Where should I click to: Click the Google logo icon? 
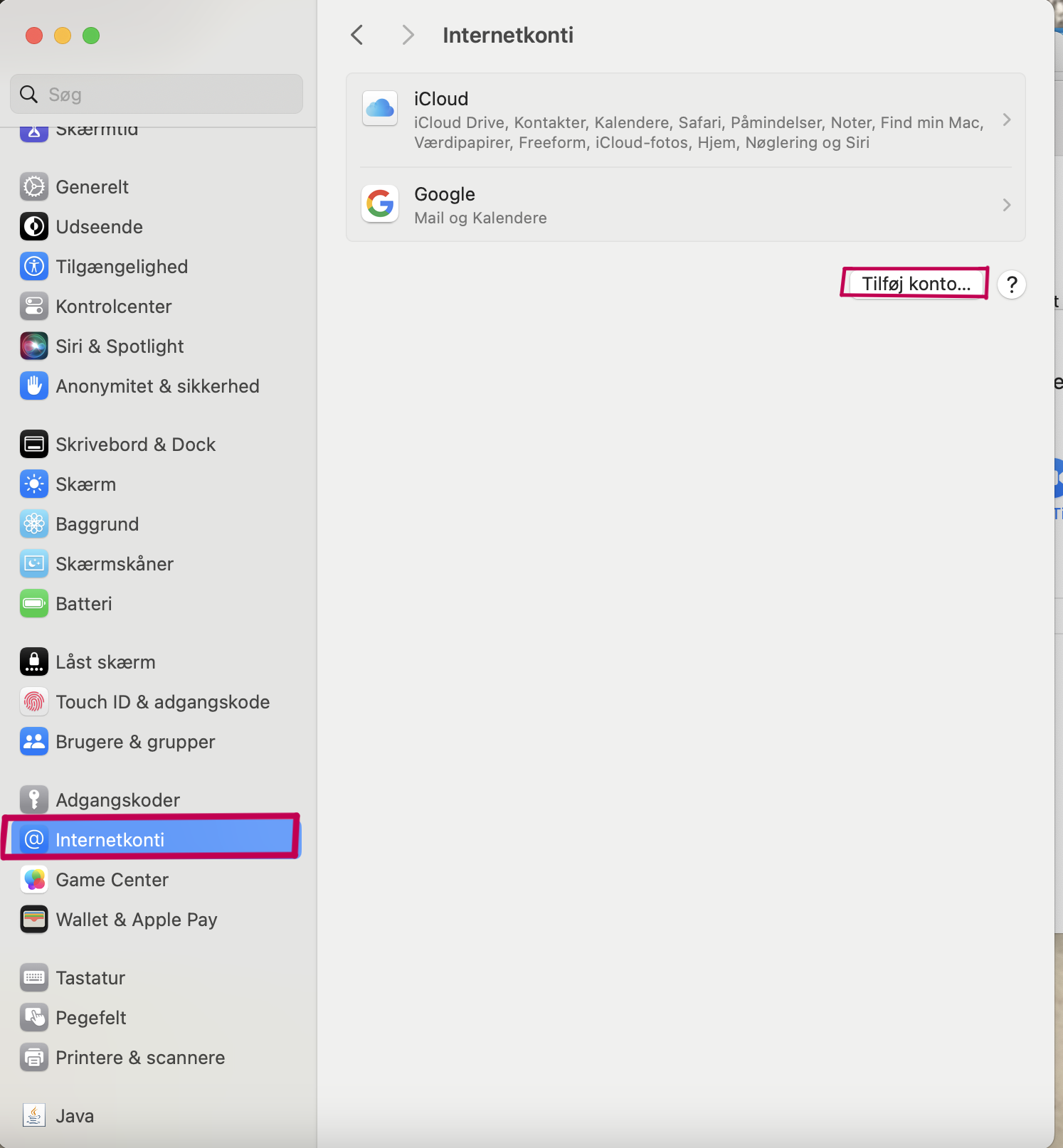point(380,203)
